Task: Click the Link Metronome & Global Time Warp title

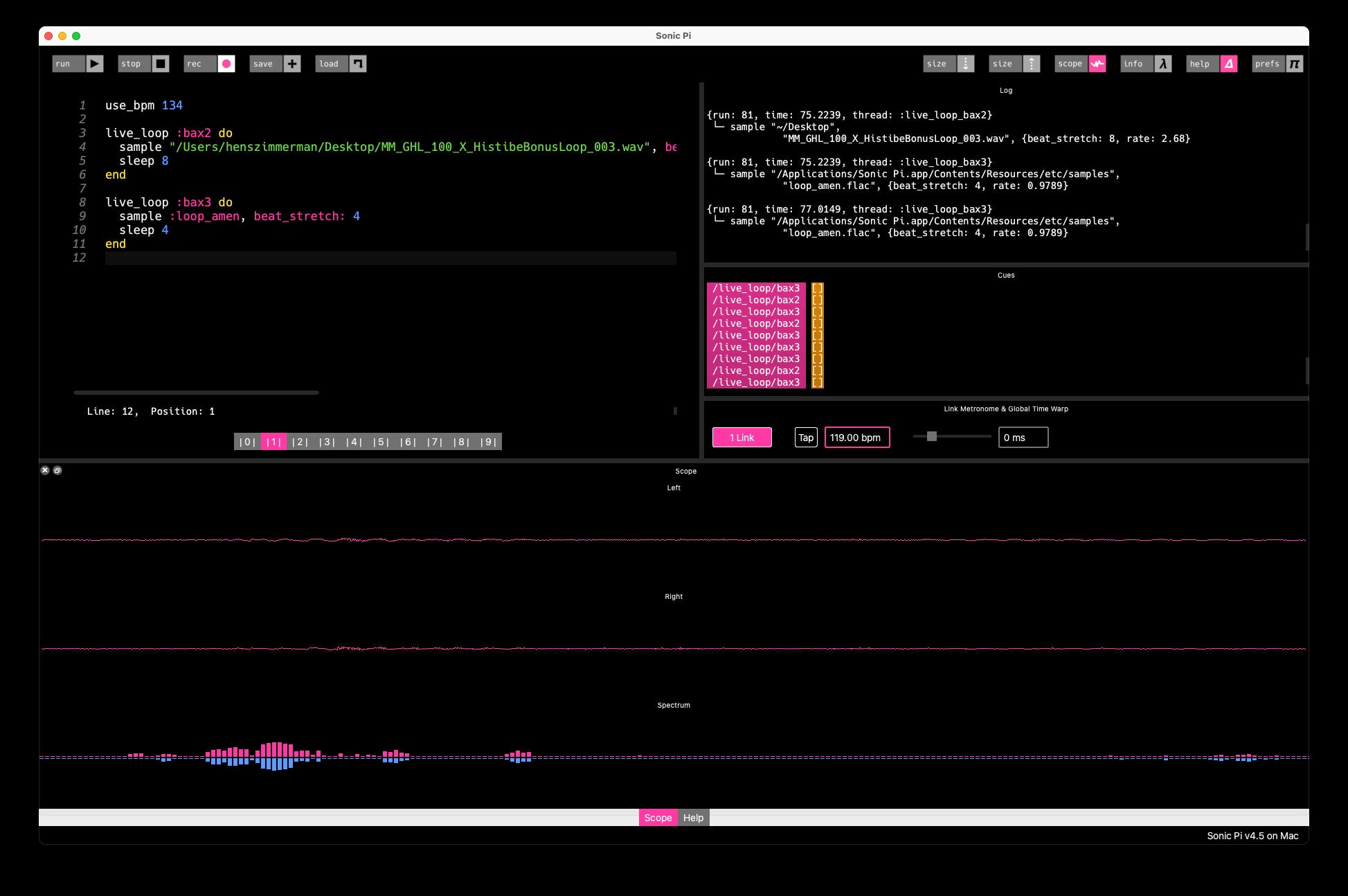Action: click(1006, 409)
